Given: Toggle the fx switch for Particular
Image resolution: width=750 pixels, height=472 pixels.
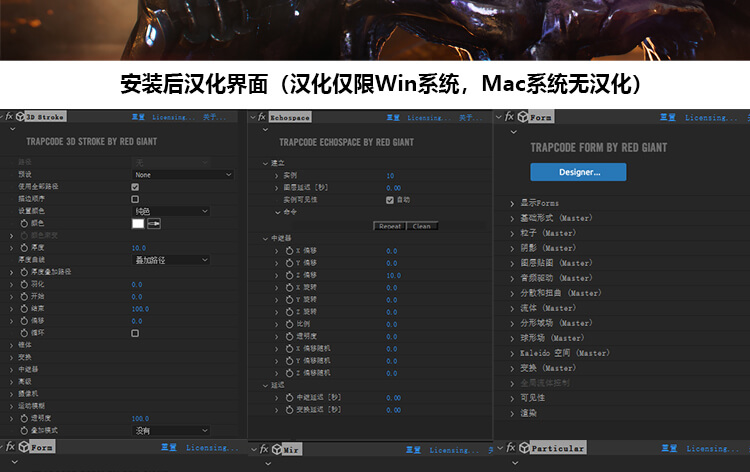Looking at the screenshot, I should tap(511, 448).
